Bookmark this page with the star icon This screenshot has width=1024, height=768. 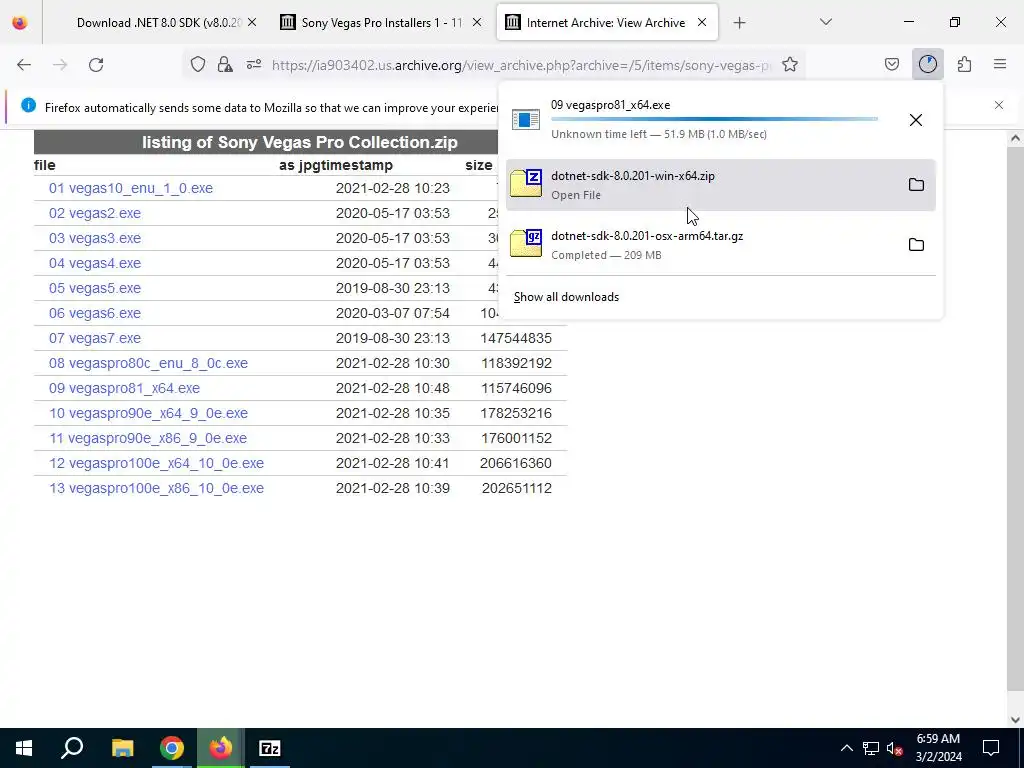pyautogui.click(x=790, y=64)
